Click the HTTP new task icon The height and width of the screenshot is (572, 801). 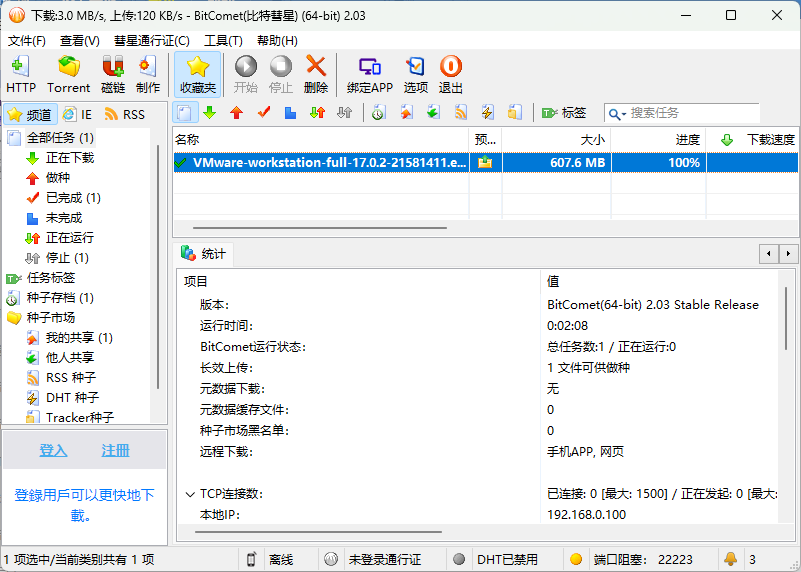coord(21,74)
